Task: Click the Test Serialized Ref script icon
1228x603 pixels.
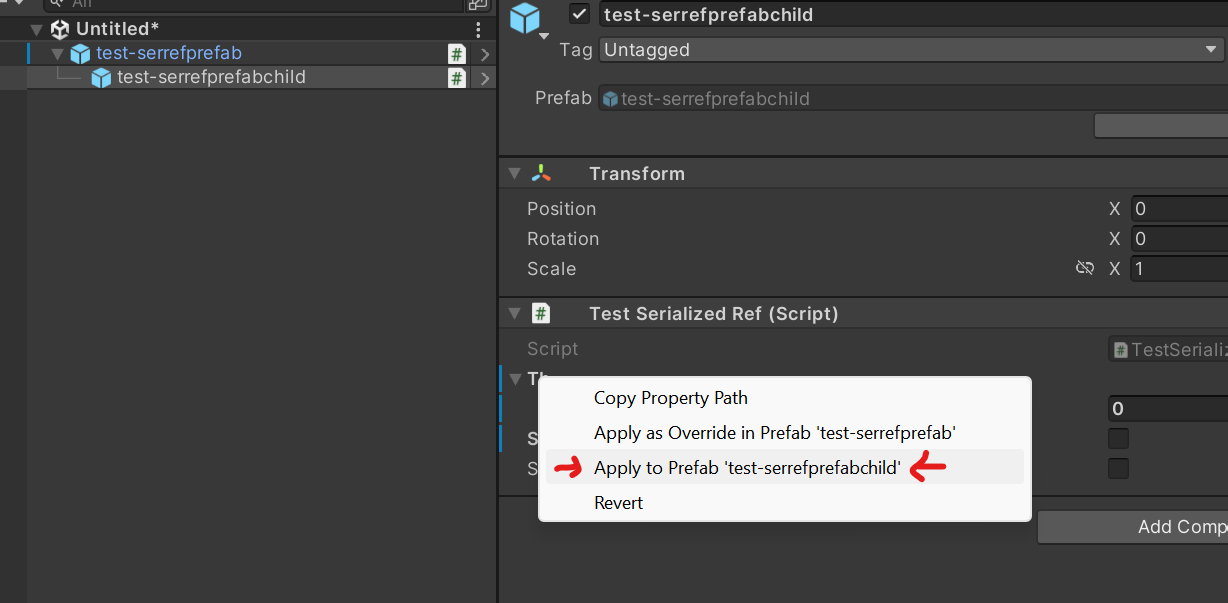Action: pyautogui.click(x=541, y=313)
